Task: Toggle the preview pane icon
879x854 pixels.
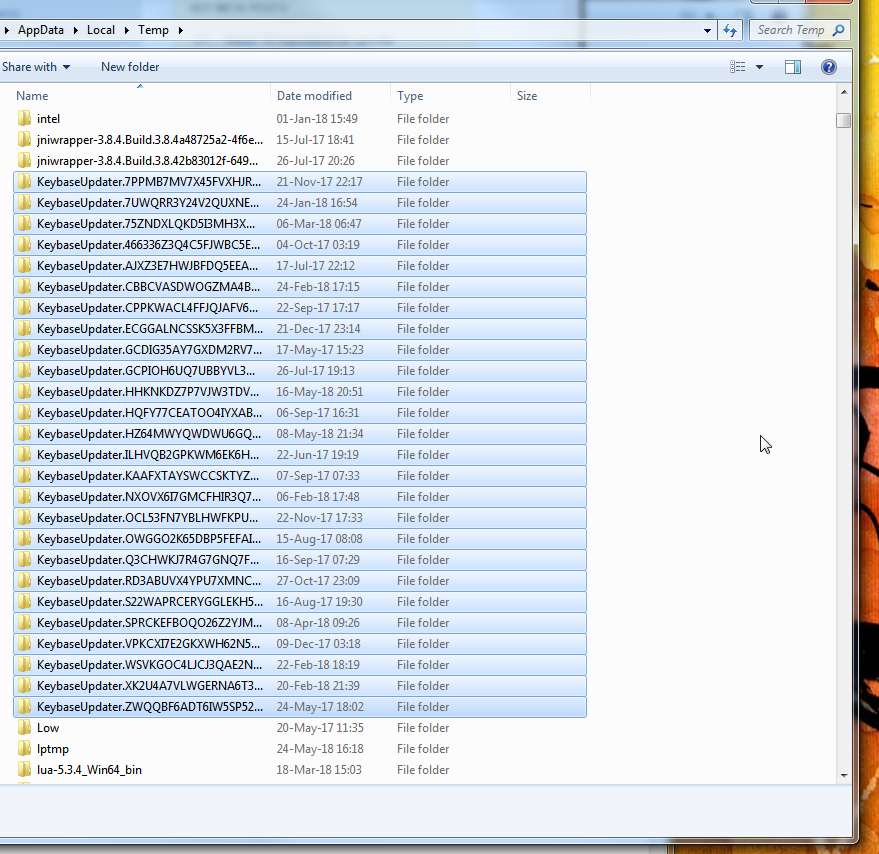Action: (x=793, y=67)
